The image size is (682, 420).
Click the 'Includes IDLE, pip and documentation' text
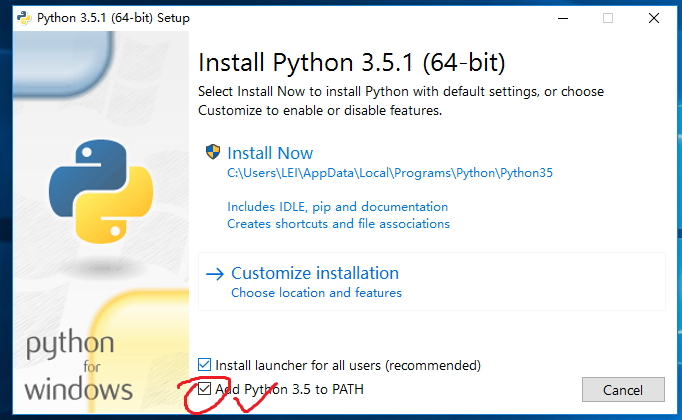[337, 207]
